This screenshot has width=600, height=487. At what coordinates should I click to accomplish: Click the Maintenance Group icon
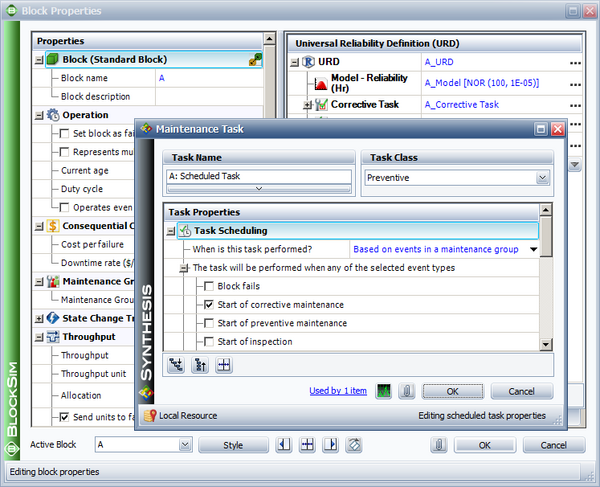coord(53,281)
